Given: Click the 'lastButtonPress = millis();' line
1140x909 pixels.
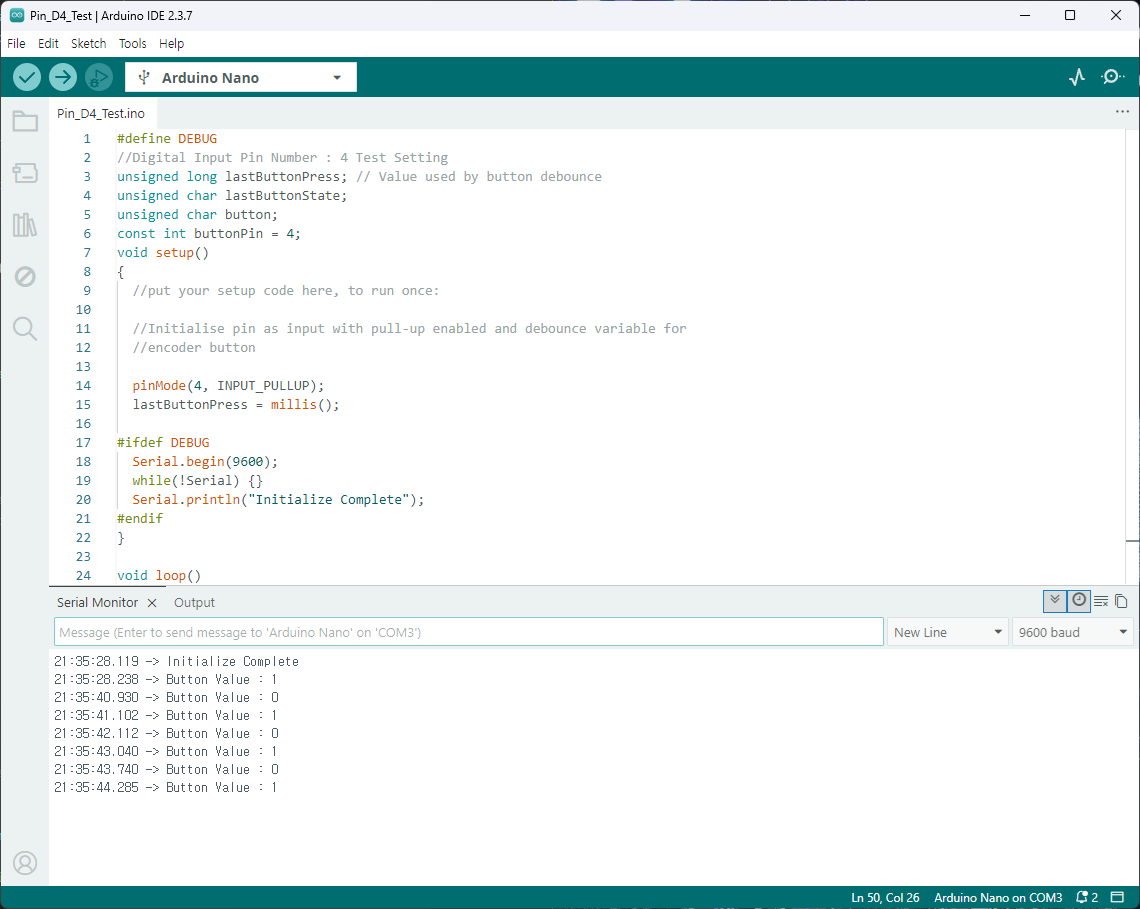Looking at the screenshot, I should (x=236, y=404).
